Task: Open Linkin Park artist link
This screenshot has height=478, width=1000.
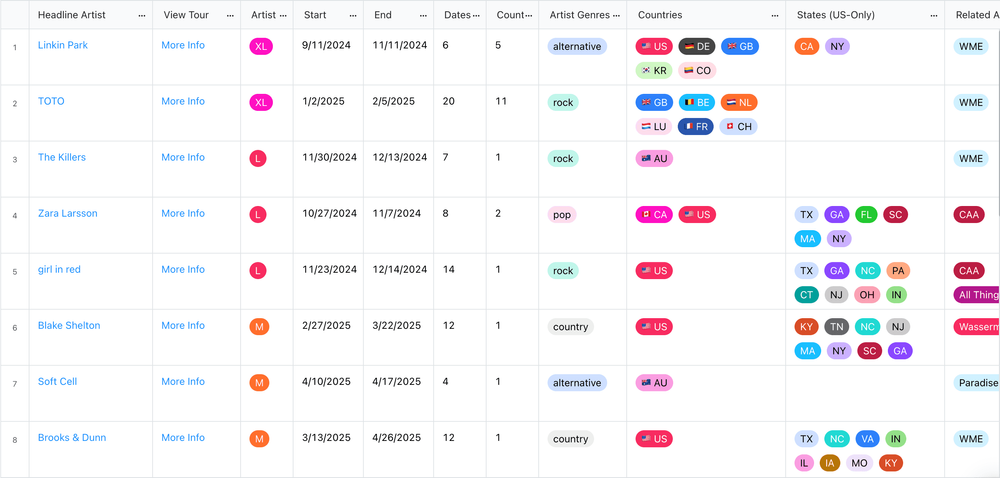Action: pos(62,45)
